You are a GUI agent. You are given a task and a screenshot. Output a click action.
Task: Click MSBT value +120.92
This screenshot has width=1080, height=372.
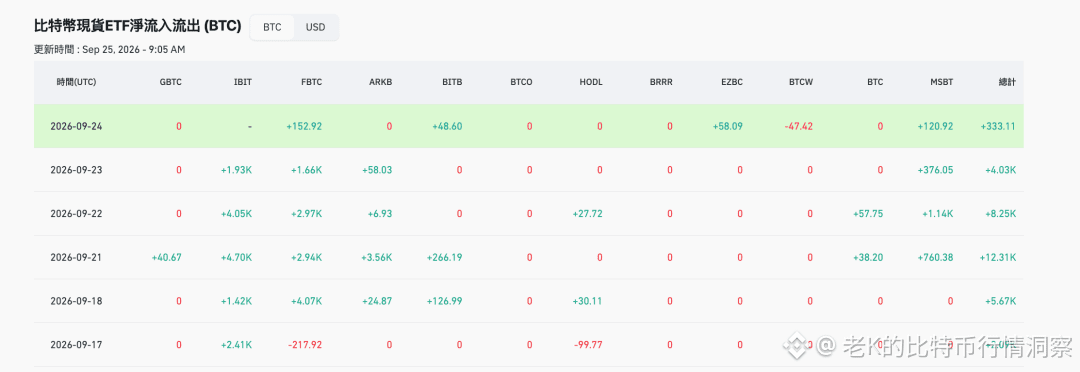pyautogui.click(x=935, y=126)
